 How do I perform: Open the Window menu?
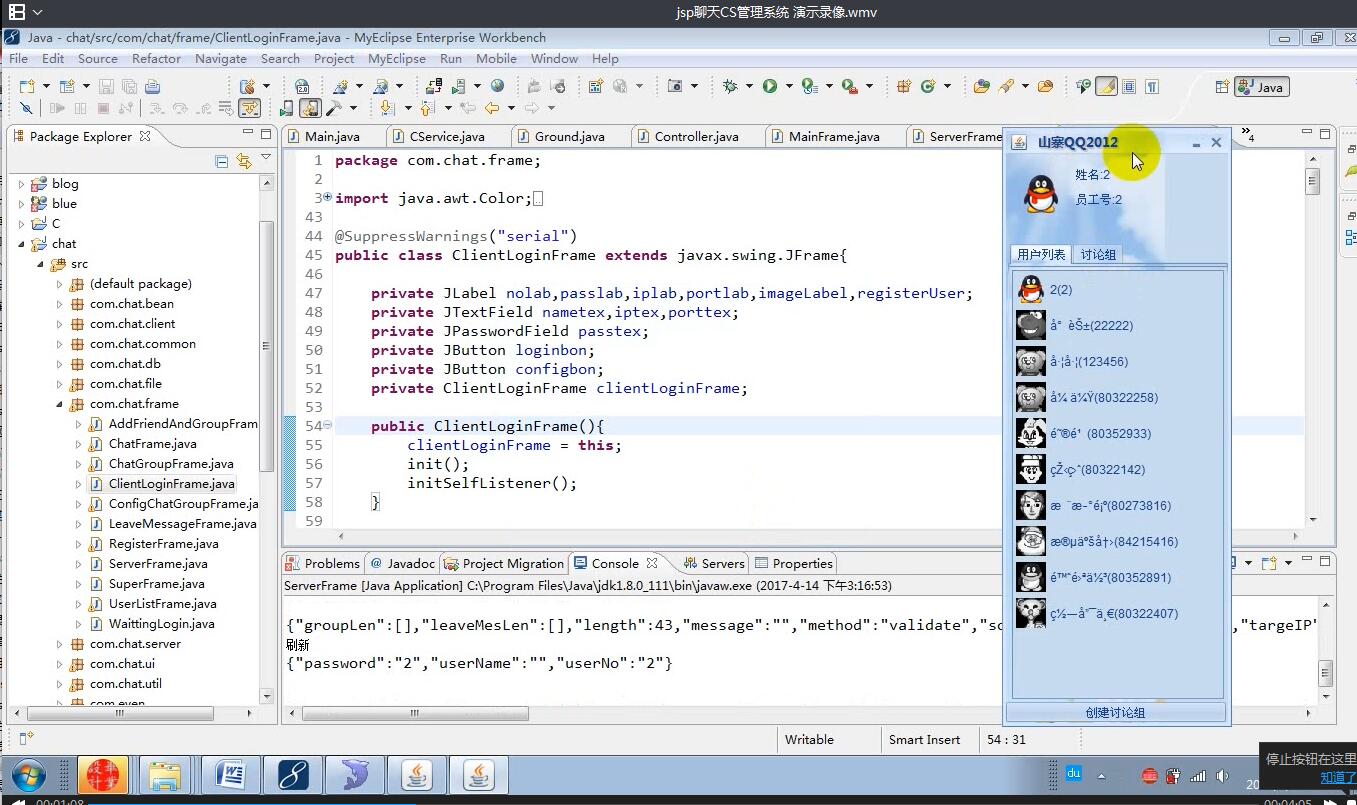[554, 58]
